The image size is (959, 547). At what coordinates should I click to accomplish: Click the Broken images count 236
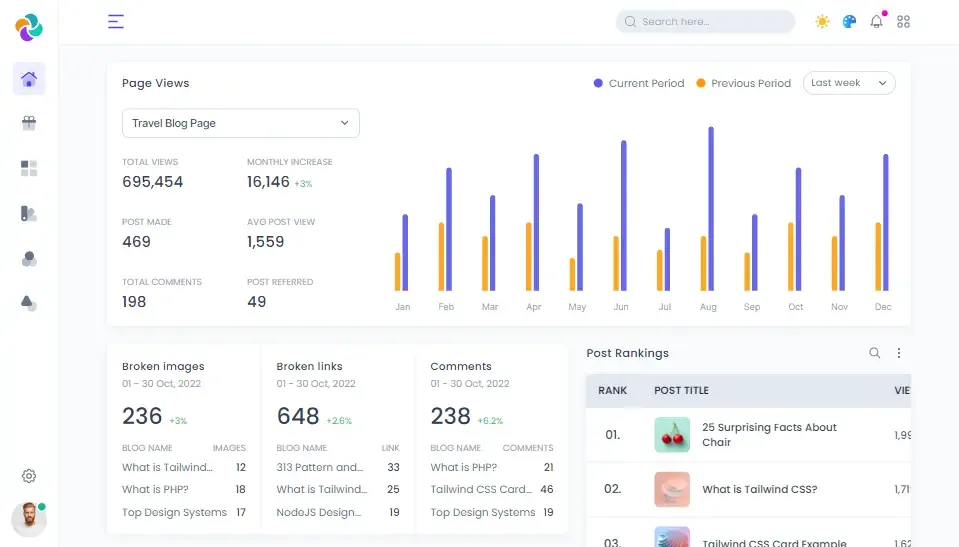pyautogui.click(x=142, y=416)
